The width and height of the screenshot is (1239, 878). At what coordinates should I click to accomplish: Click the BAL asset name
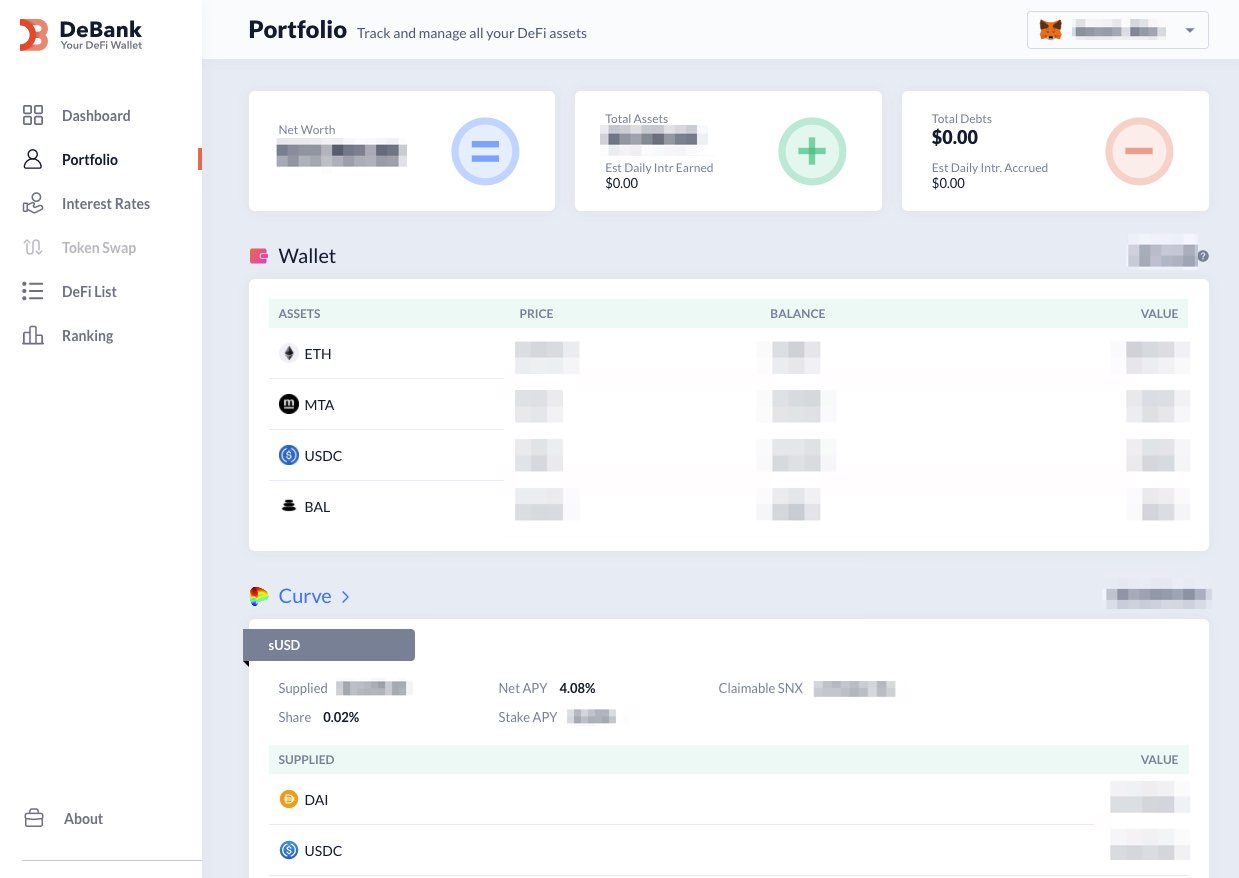pyautogui.click(x=317, y=507)
